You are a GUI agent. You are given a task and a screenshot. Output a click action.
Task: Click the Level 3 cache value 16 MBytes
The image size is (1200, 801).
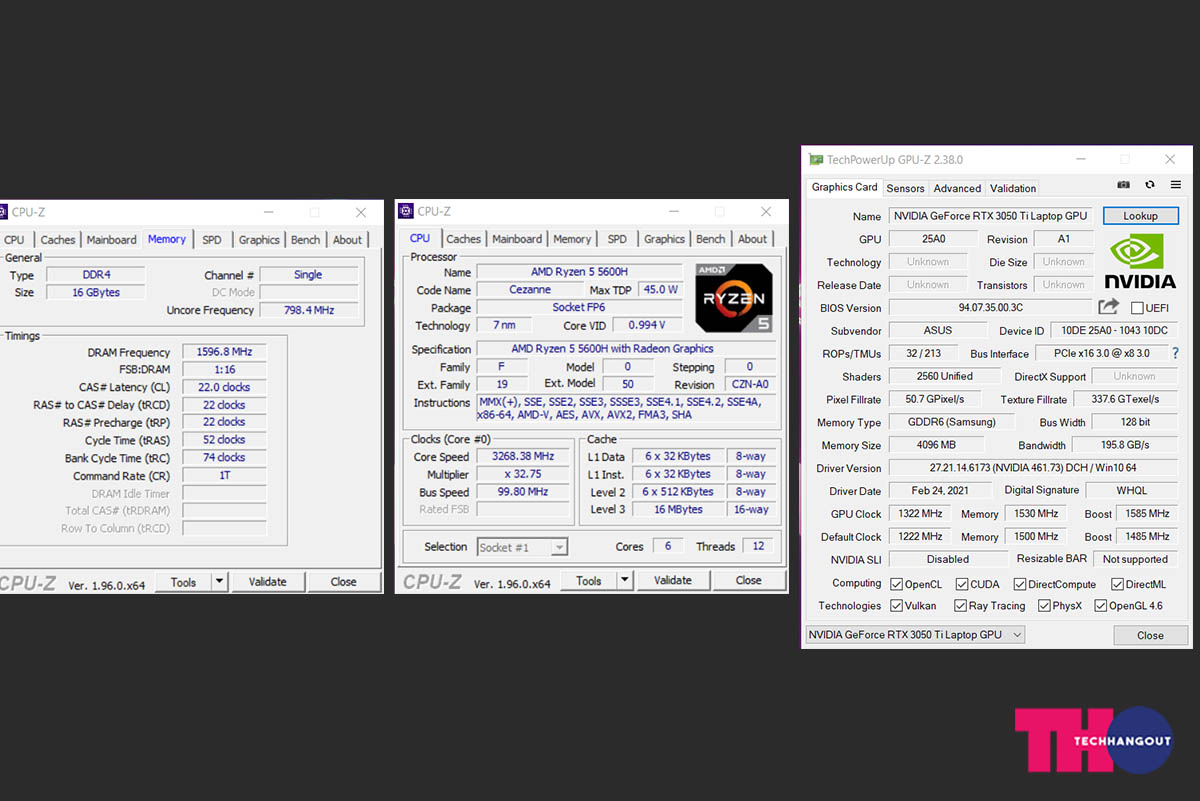(679, 510)
